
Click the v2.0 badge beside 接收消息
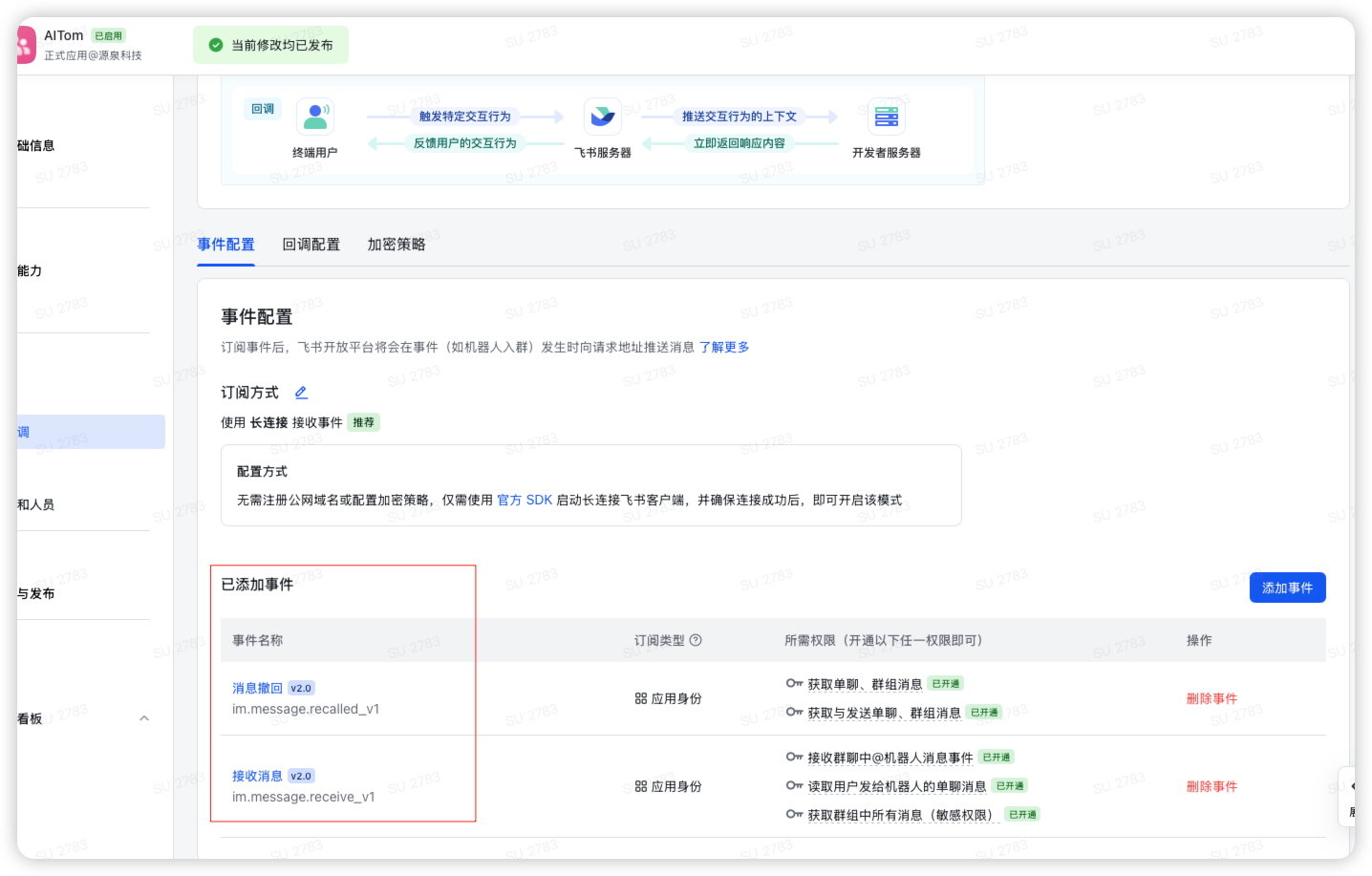pyautogui.click(x=301, y=776)
